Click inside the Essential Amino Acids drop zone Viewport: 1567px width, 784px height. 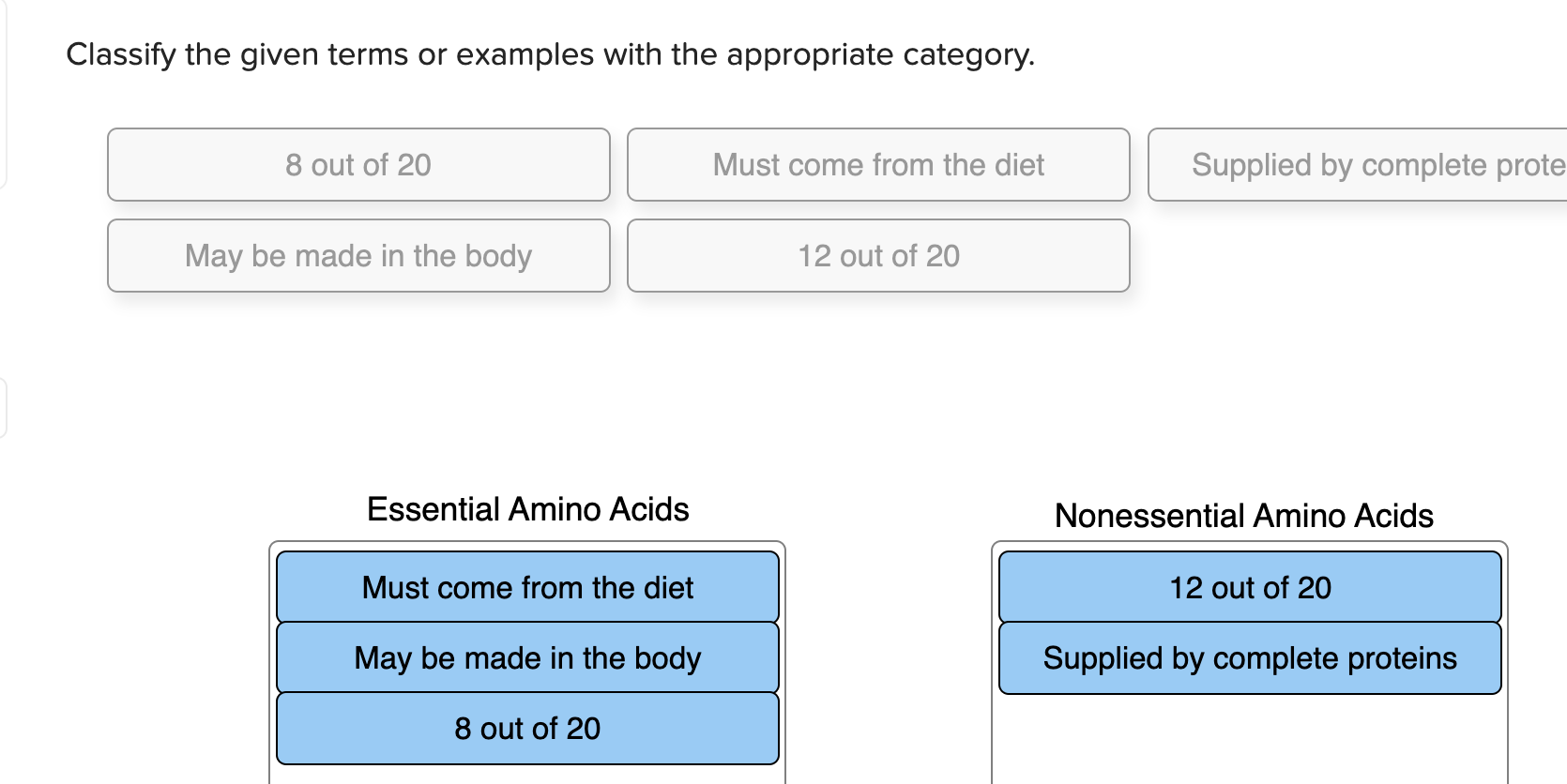point(527,656)
